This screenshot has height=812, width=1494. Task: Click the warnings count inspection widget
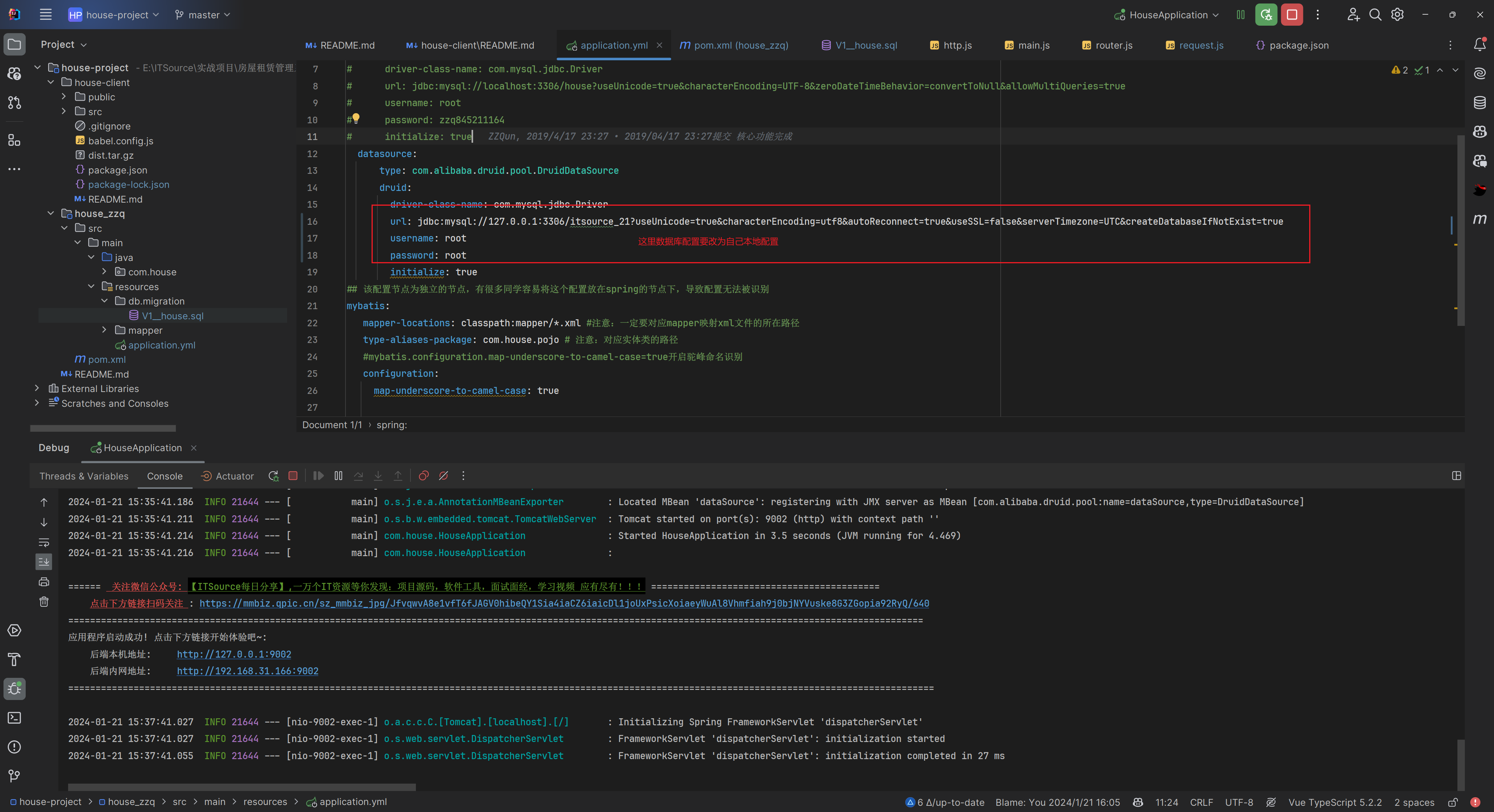[x=1399, y=70]
